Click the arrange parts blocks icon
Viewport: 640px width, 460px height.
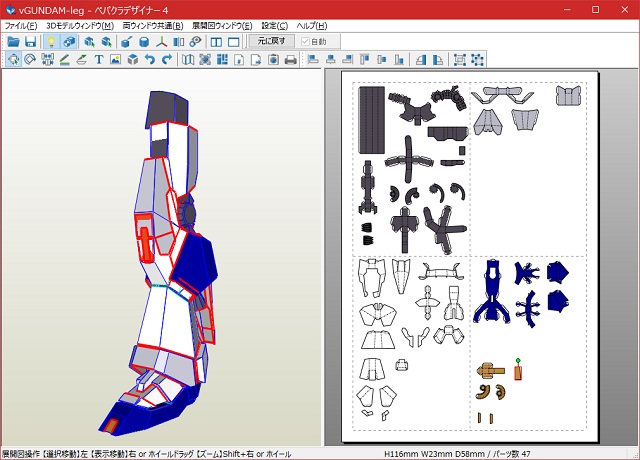(222, 60)
